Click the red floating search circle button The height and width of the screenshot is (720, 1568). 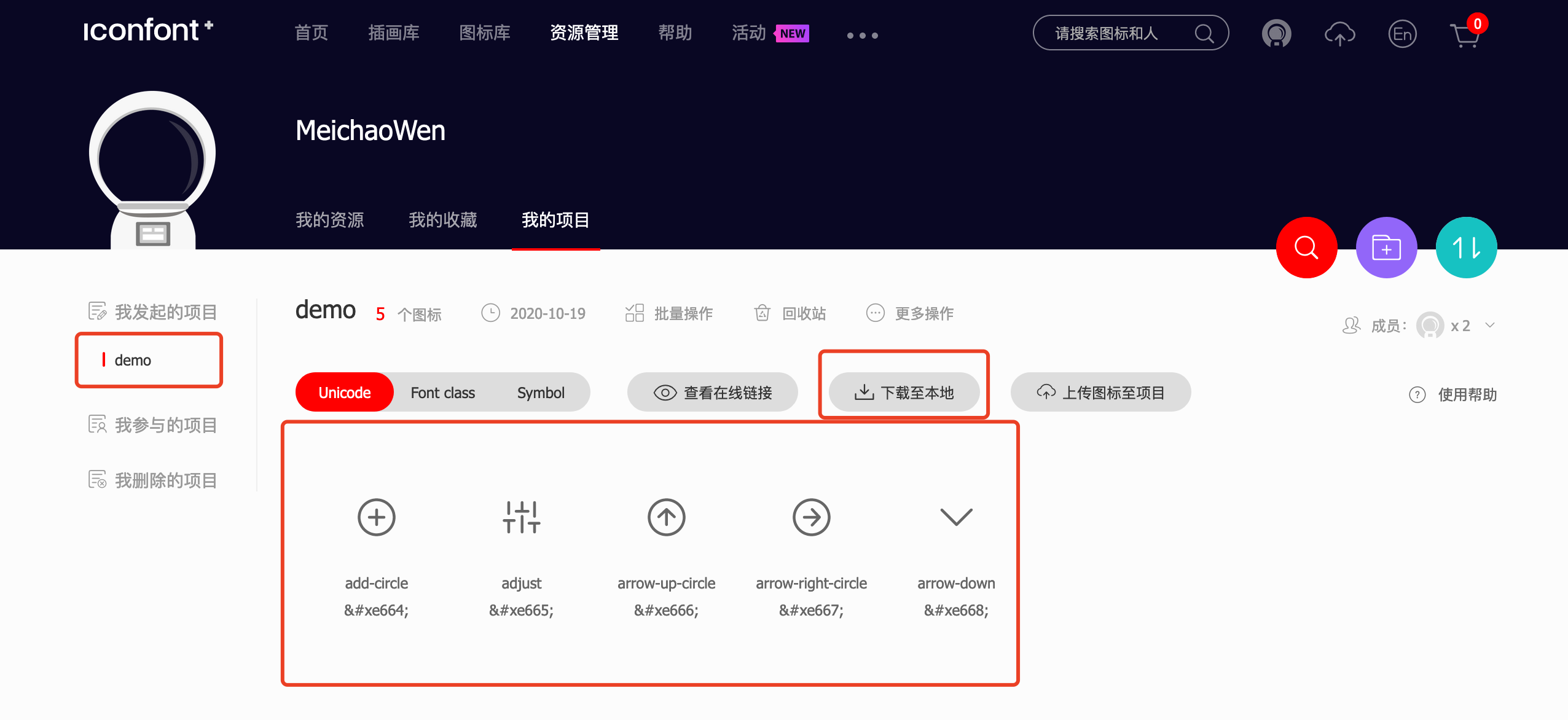1306,247
